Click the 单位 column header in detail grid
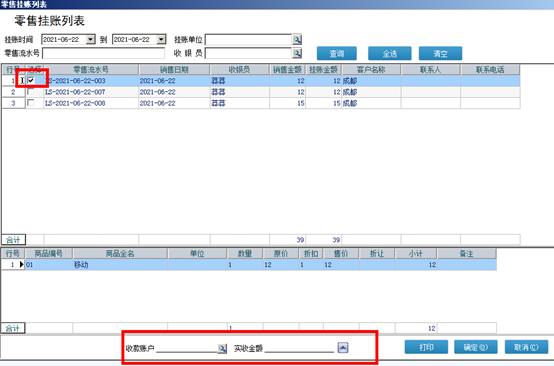Image resolution: width=554 pixels, height=366 pixels. click(x=197, y=253)
